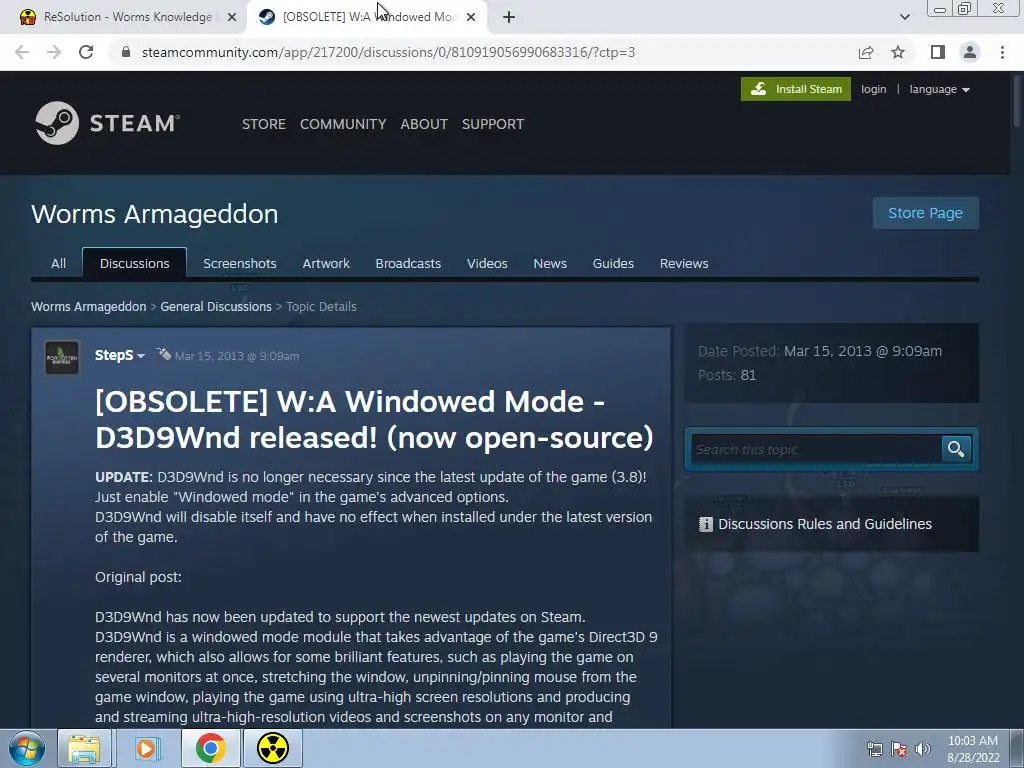The width and height of the screenshot is (1024, 768).
Task: Click the Install Steam button
Action: (795, 89)
